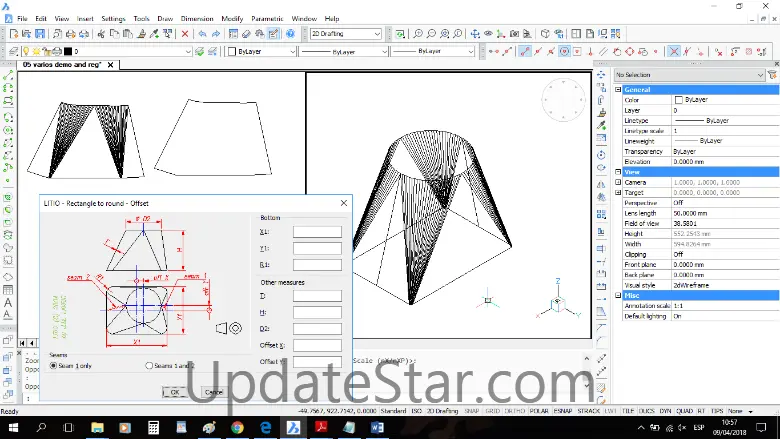Click the black layer color swatch
The height and width of the screenshot is (439, 780).
click(x=68, y=51)
